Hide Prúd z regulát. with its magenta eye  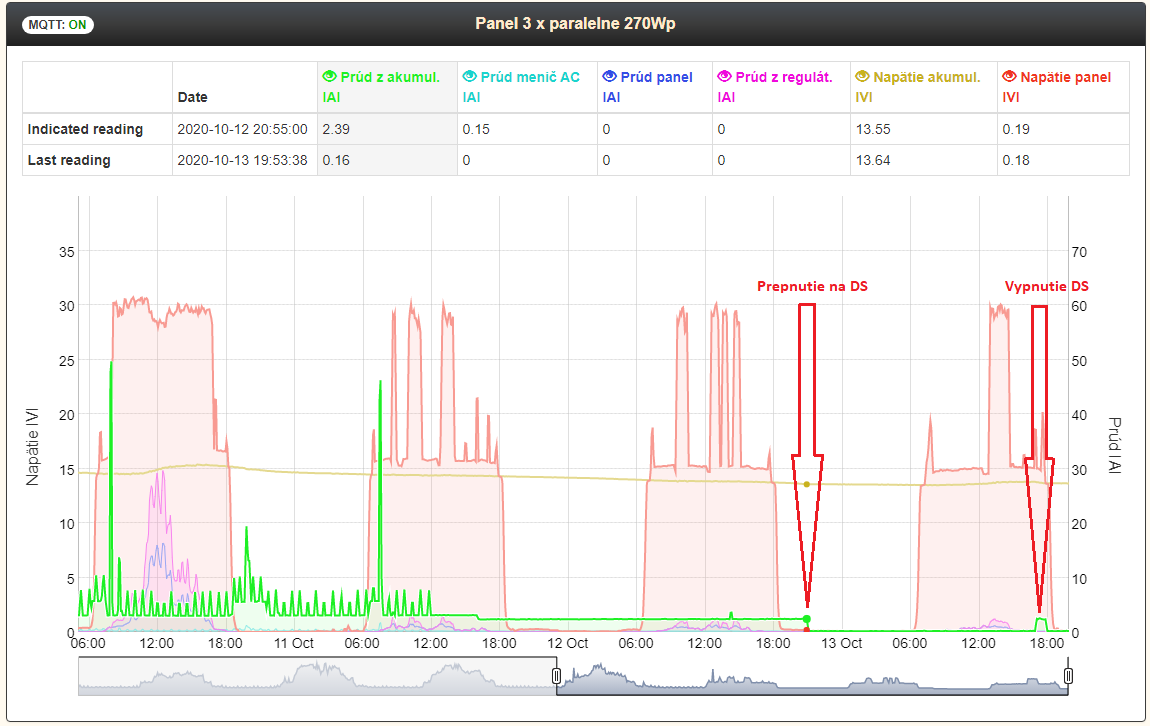725,77
